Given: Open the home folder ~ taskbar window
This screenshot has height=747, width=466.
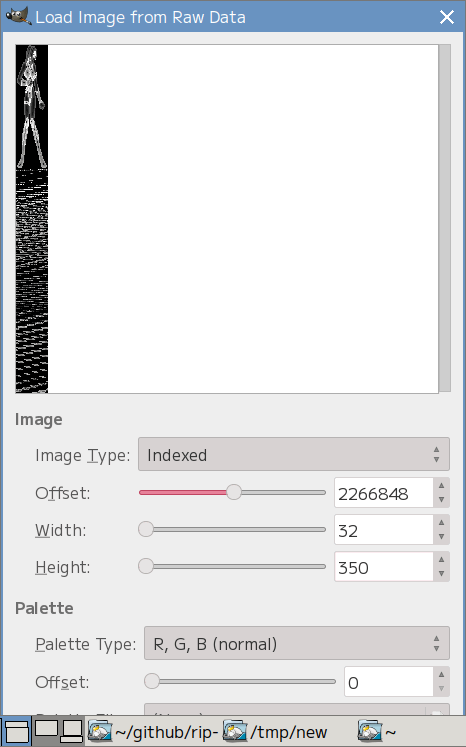Looking at the screenshot, I should pyautogui.click(x=377, y=732).
